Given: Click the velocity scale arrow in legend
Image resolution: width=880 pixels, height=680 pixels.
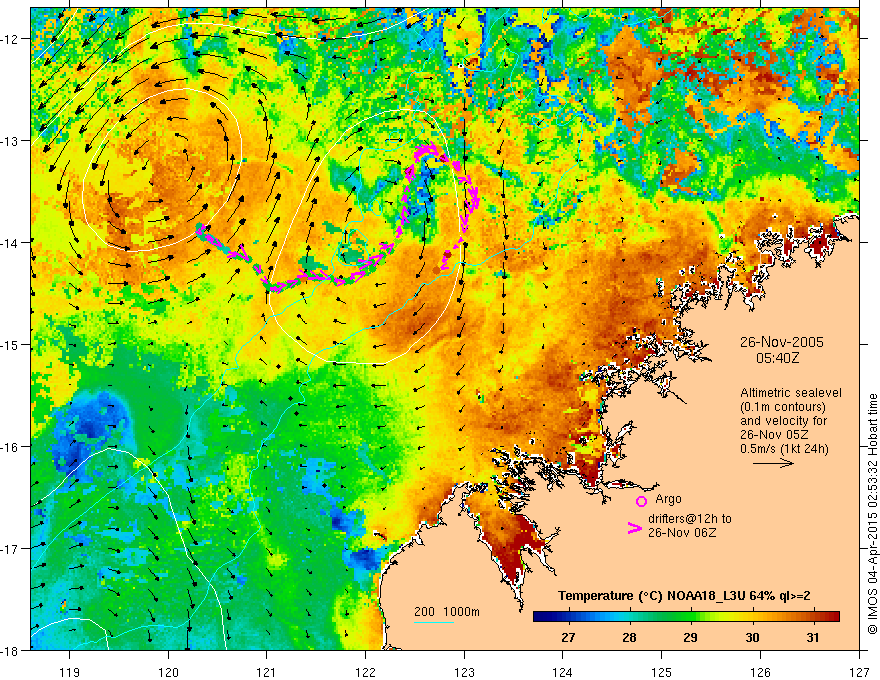Looking at the screenshot, I should (x=773, y=463).
